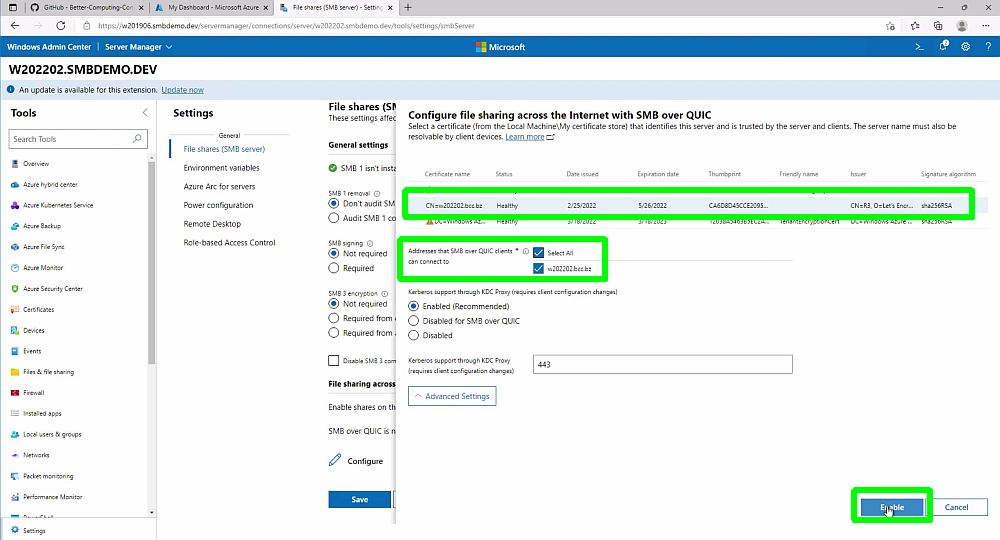The width and height of the screenshot is (1000, 540).
Task: Click Windows Admin Center title
Action: pyautogui.click(x=49, y=47)
